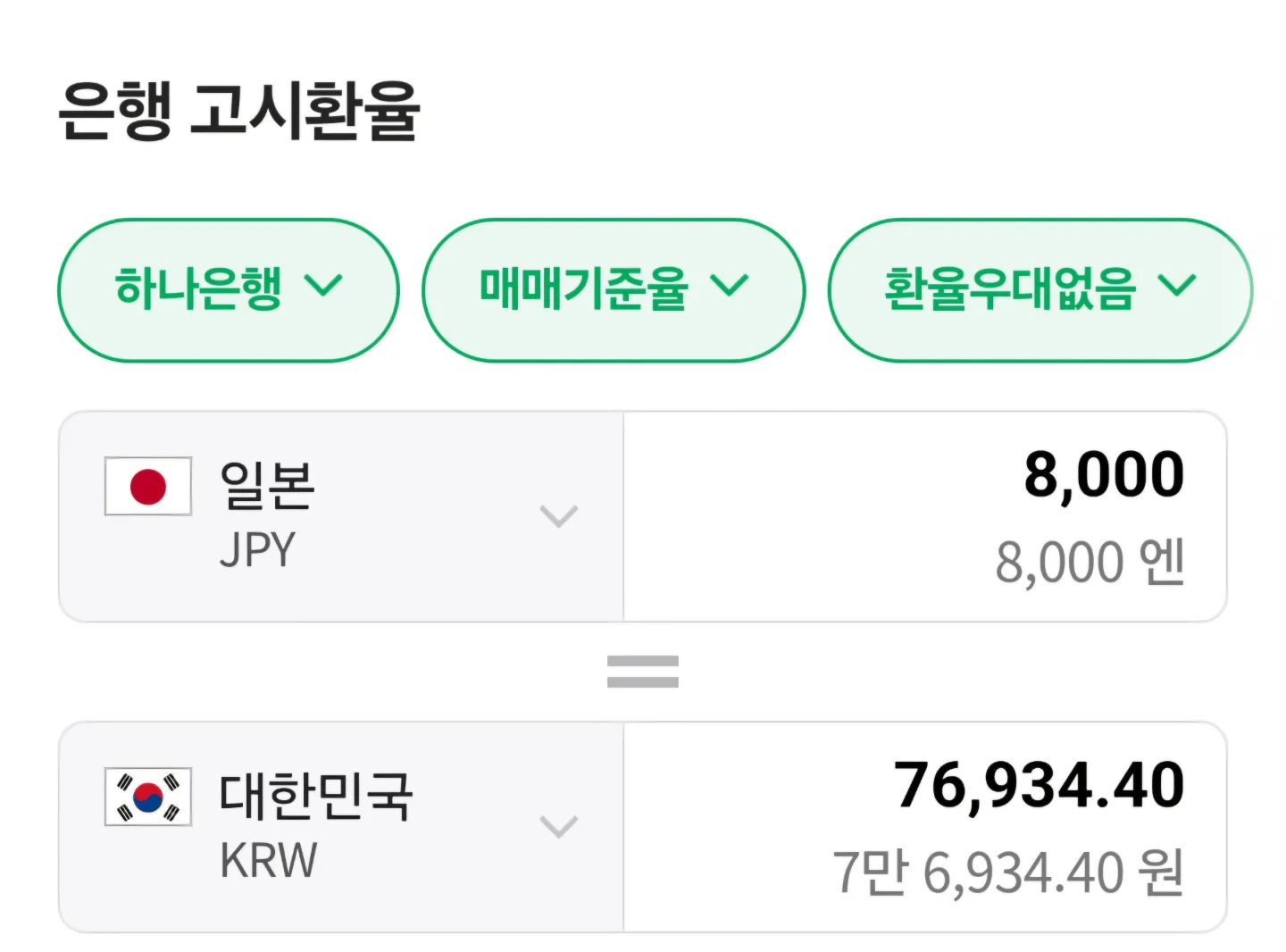Click the 은행 고시환율 heading
The width and height of the screenshot is (1286, 952).
coord(238,110)
